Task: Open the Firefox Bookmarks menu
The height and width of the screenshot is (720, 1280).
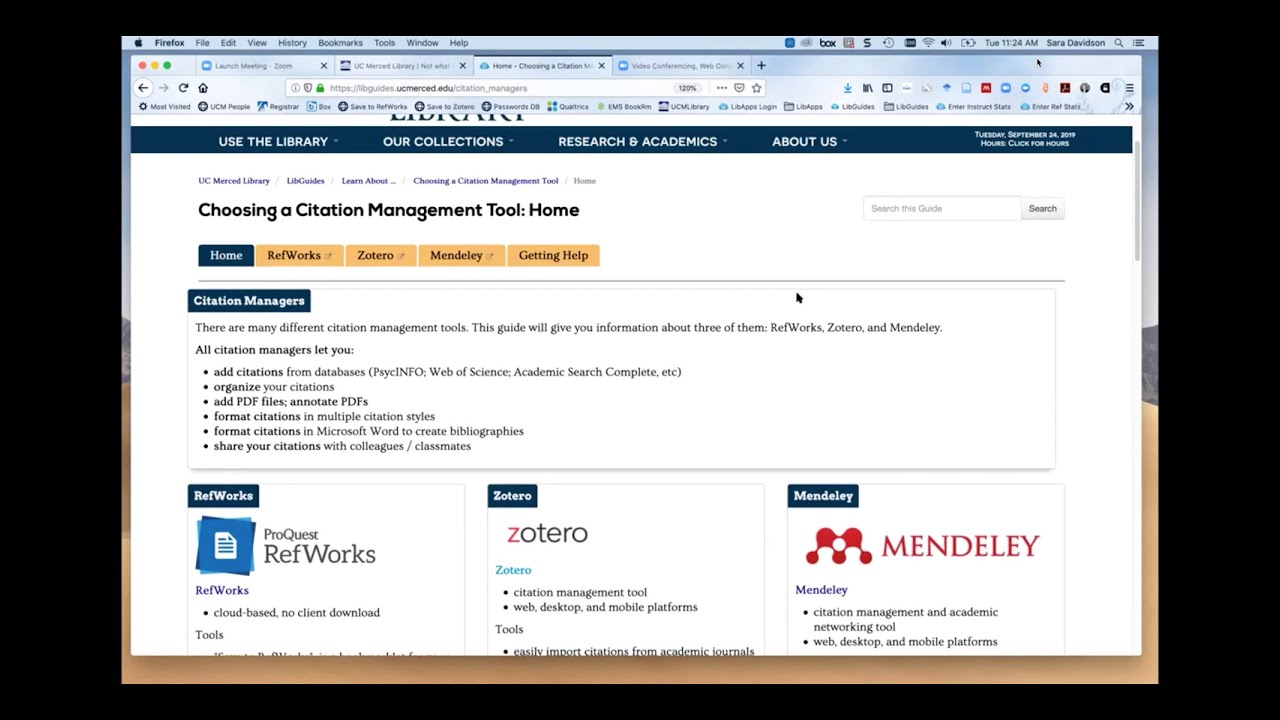Action: pos(340,43)
